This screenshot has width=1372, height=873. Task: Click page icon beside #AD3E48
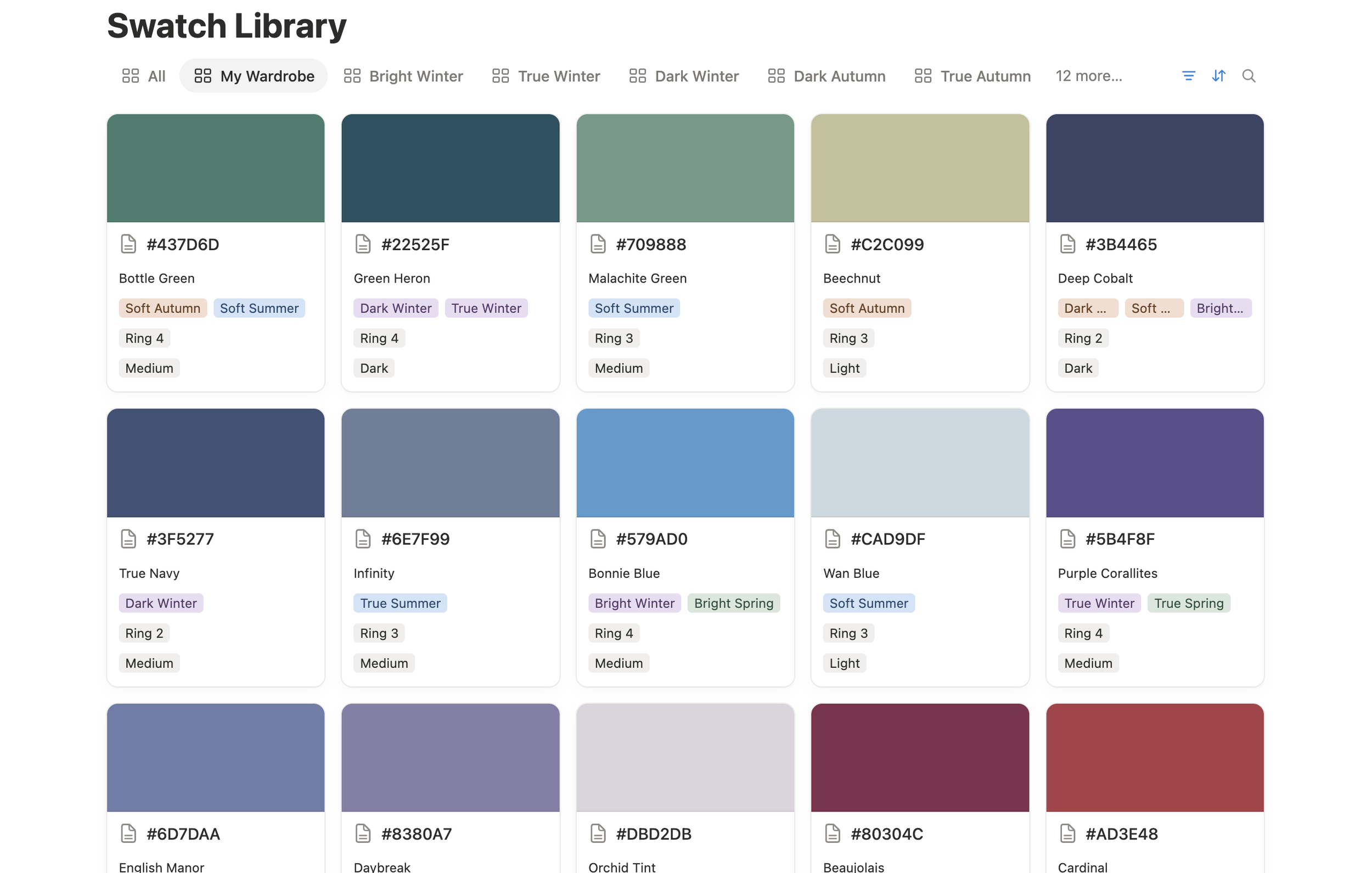tap(1067, 833)
